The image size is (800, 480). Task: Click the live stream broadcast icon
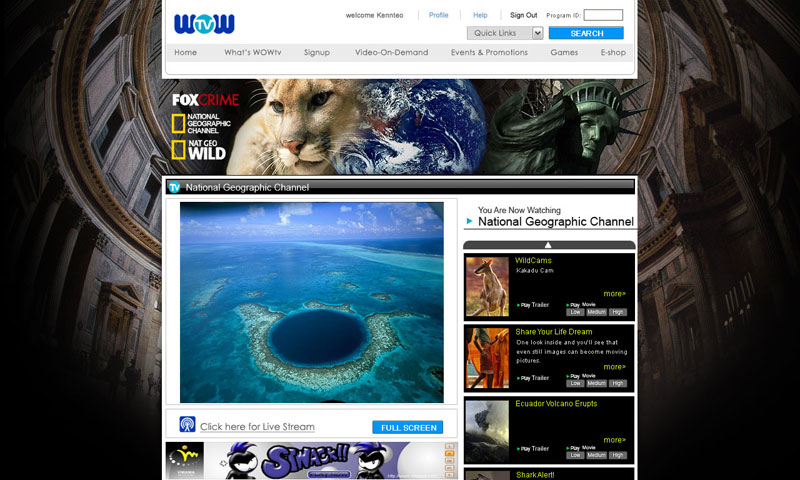tap(187, 424)
